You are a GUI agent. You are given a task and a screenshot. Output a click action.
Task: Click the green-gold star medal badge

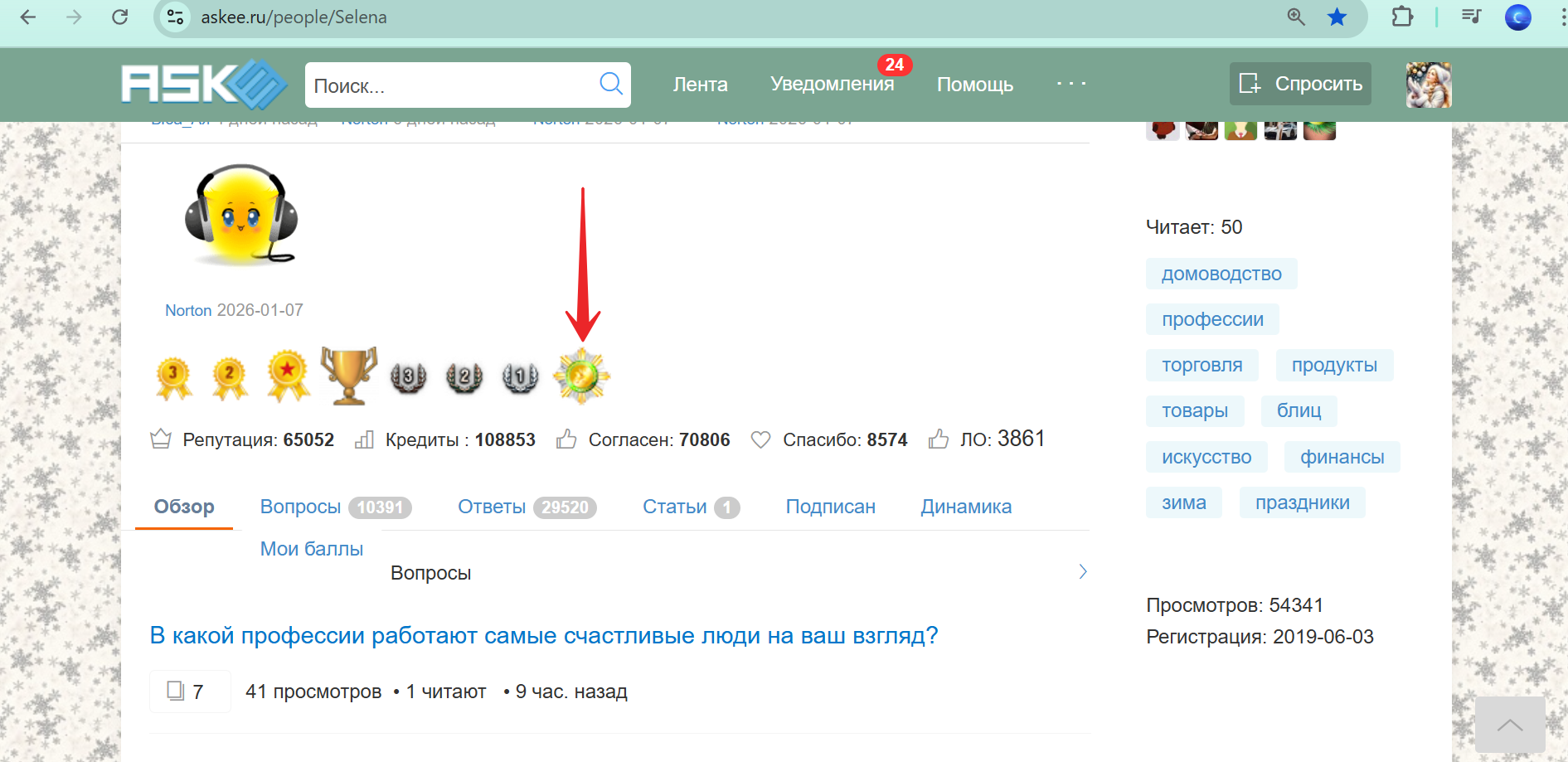point(581,376)
